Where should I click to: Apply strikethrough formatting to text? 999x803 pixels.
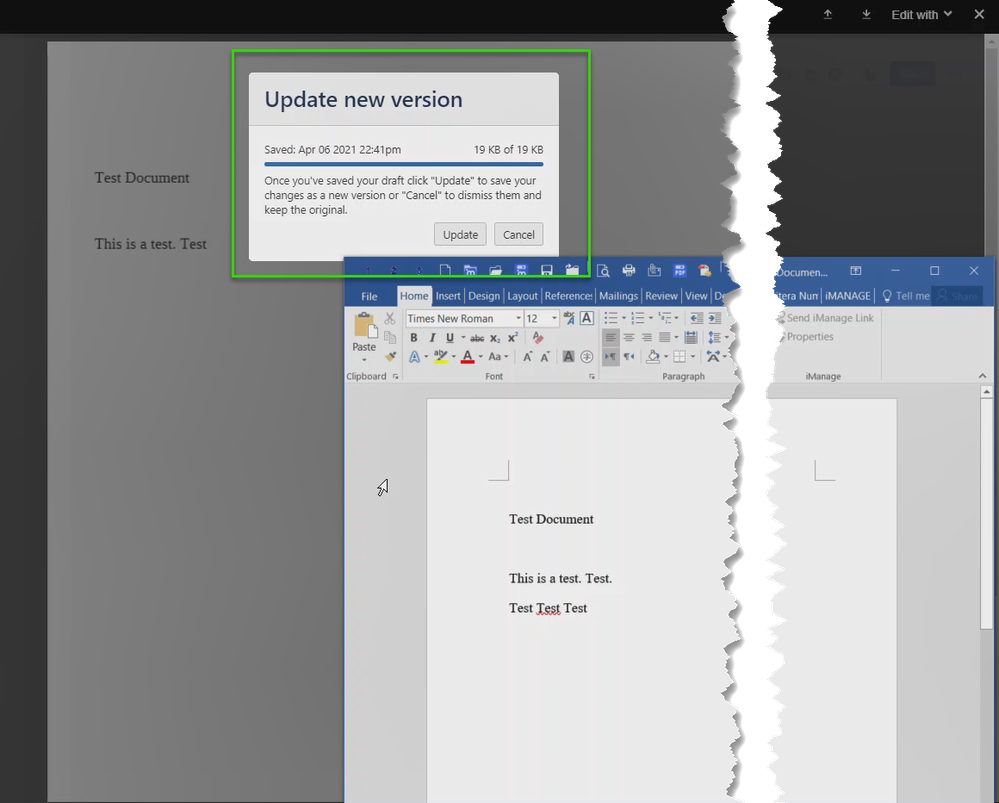pos(477,337)
